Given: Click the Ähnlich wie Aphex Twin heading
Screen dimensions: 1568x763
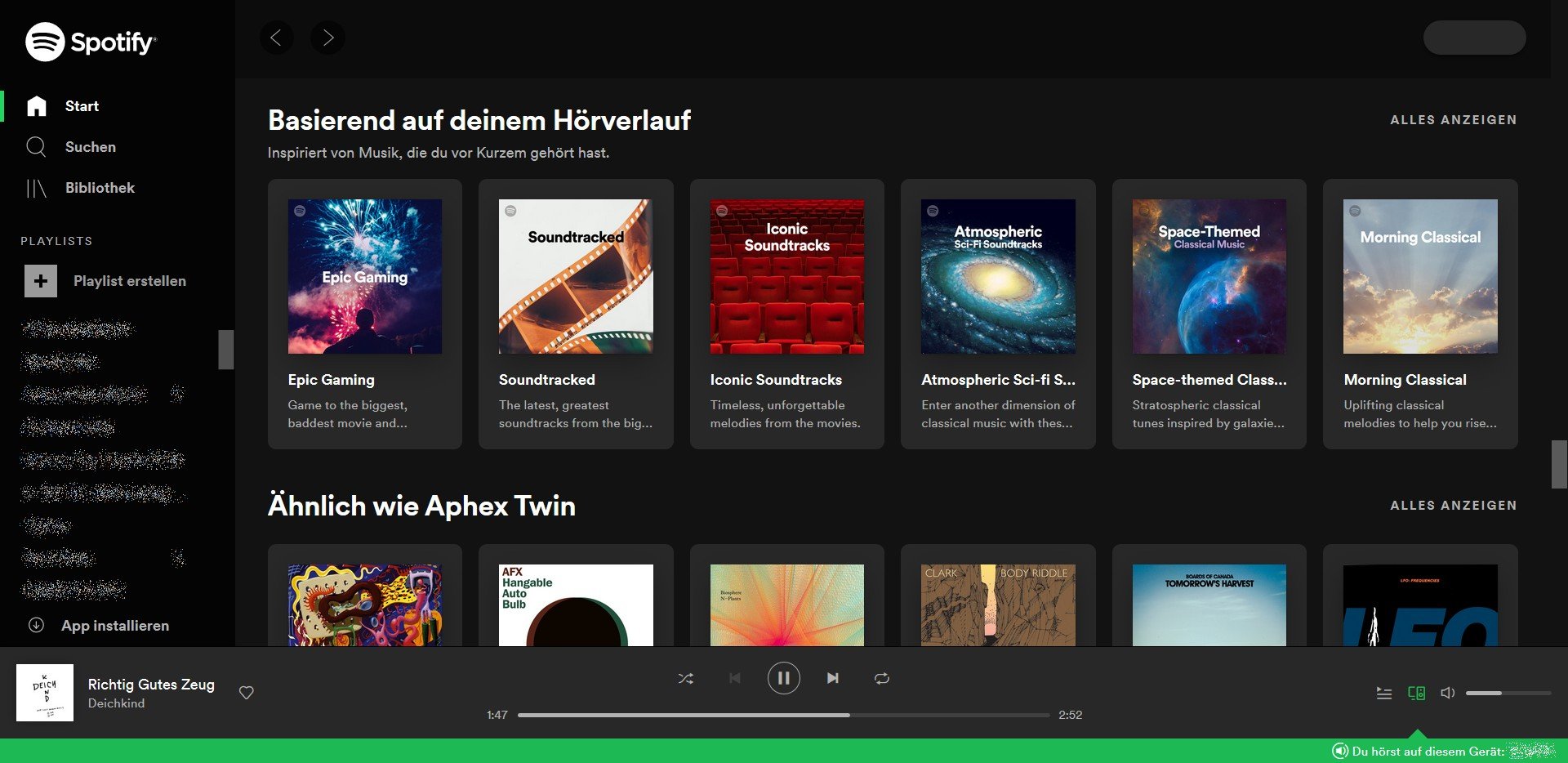Looking at the screenshot, I should (421, 506).
